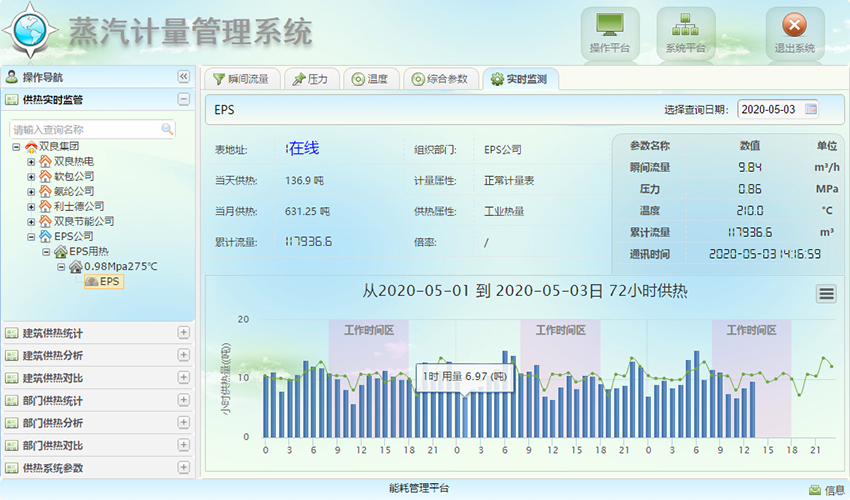Click the 请输入查询名称 search field
The image size is (850, 500).
click(x=85, y=129)
